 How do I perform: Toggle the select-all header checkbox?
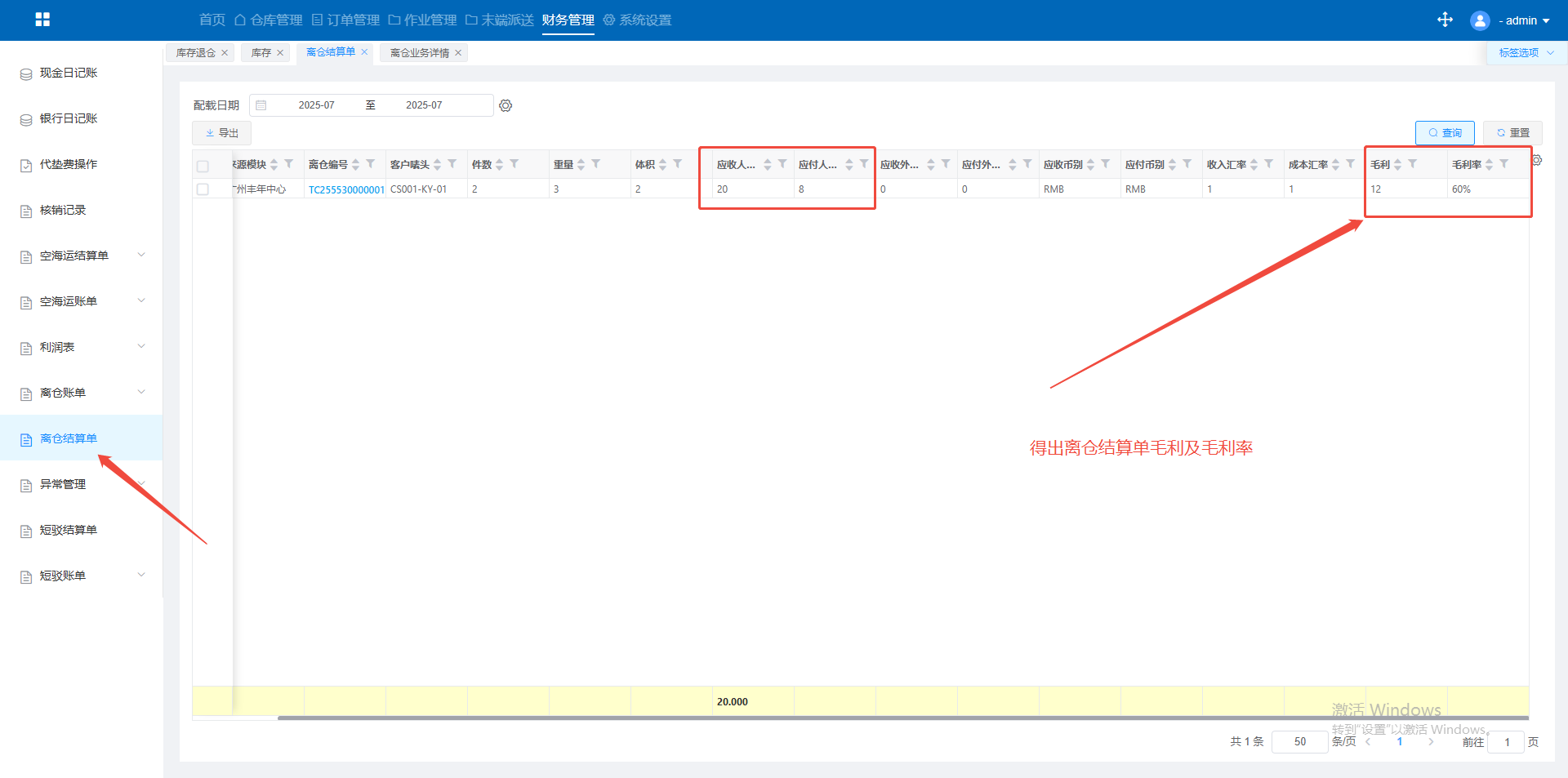point(203,166)
